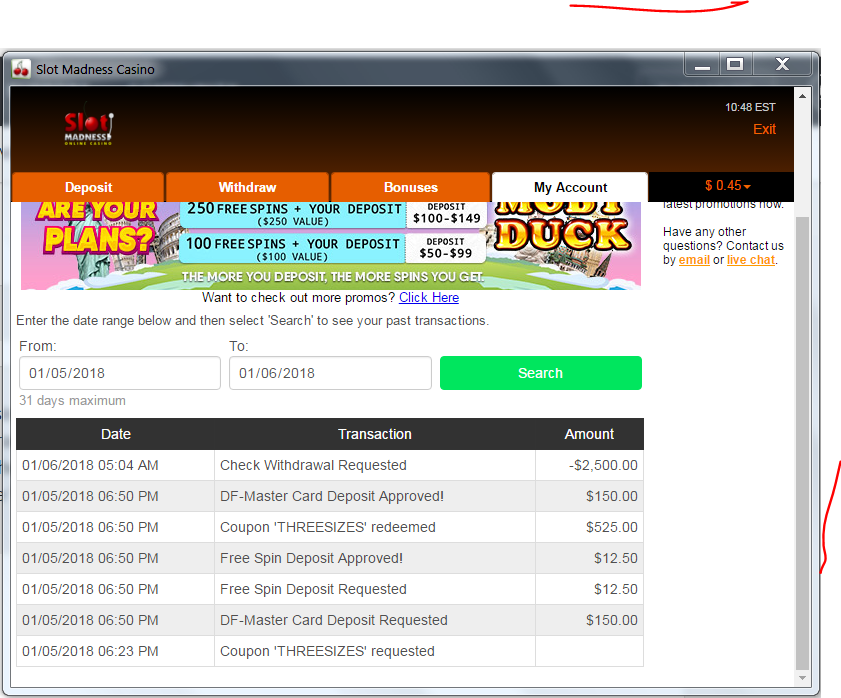This screenshot has height=698, width=841.
Task: Open the Click Here promos link
Action: pyautogui.click(x=429, y=297)
